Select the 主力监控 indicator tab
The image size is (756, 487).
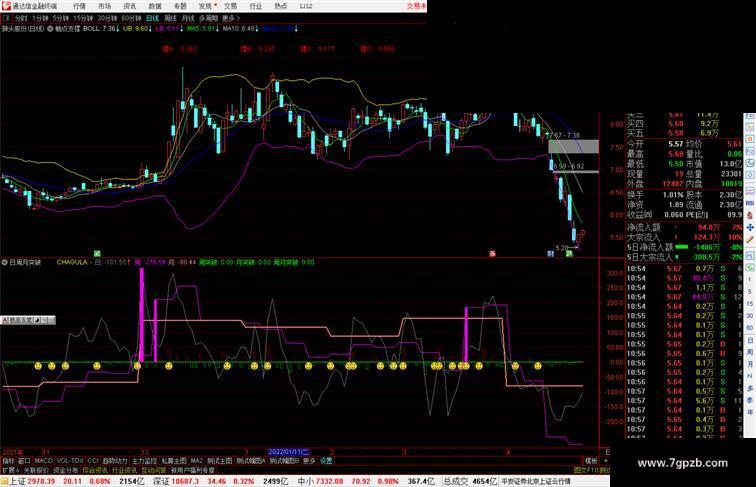[144, 461]
